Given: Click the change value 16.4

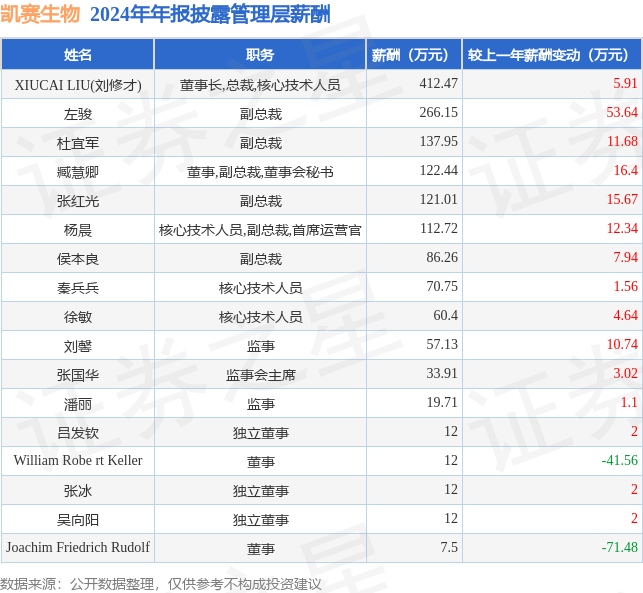Looking at the screenshot, I should [626, 170].
